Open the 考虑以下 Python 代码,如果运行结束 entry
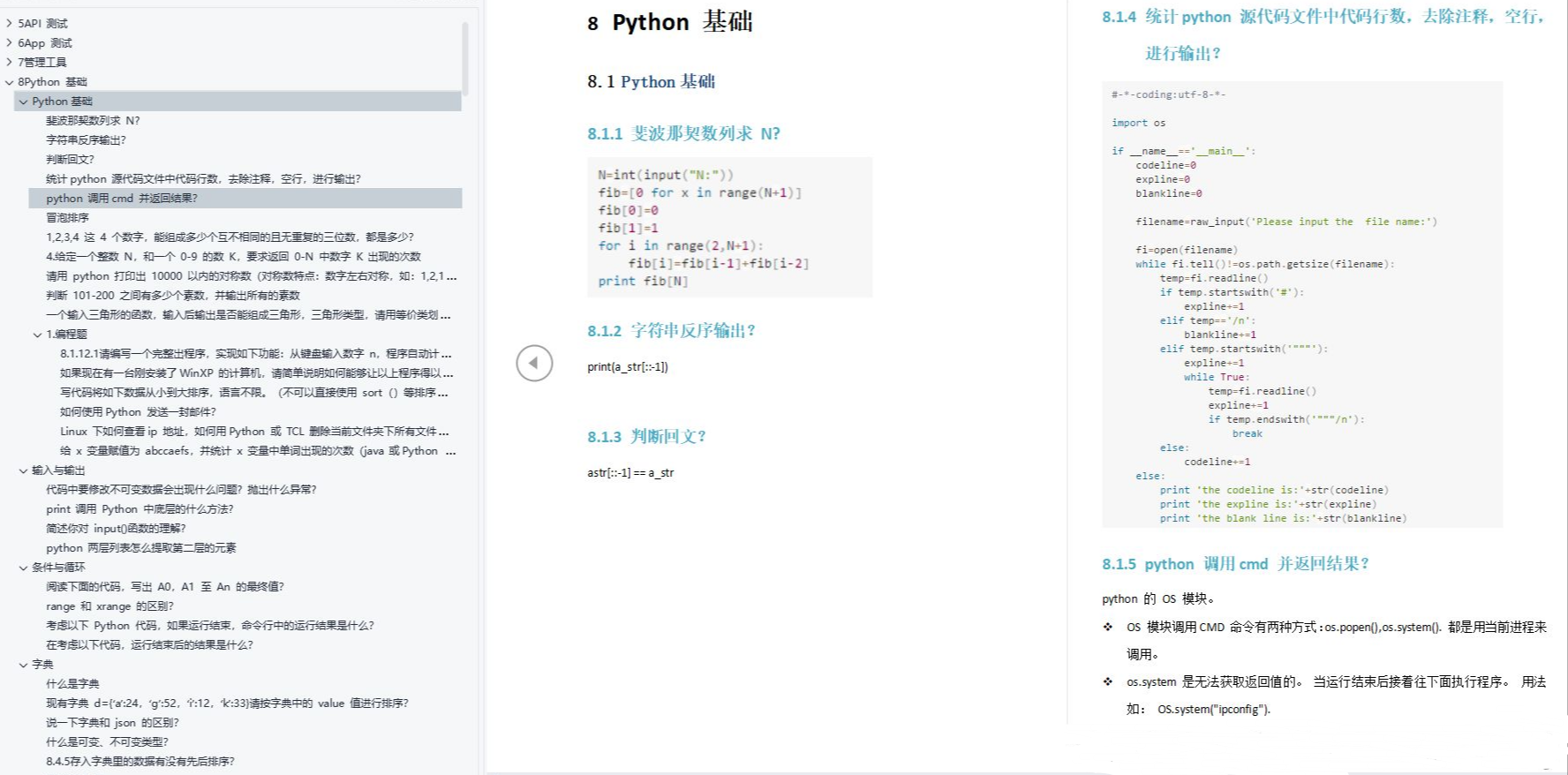 210,626
